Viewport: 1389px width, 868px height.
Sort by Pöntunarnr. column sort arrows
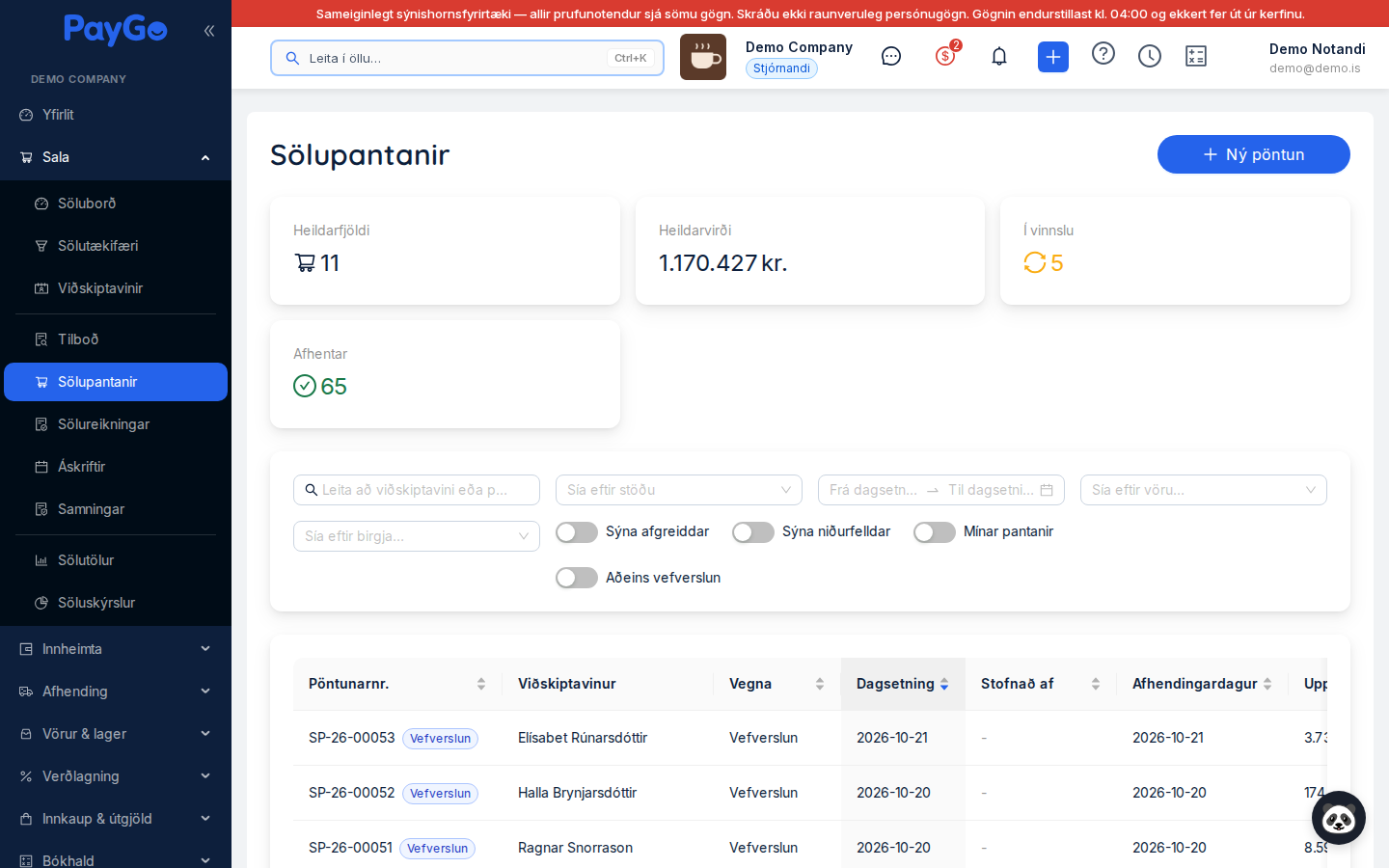(x=481, y=684)
